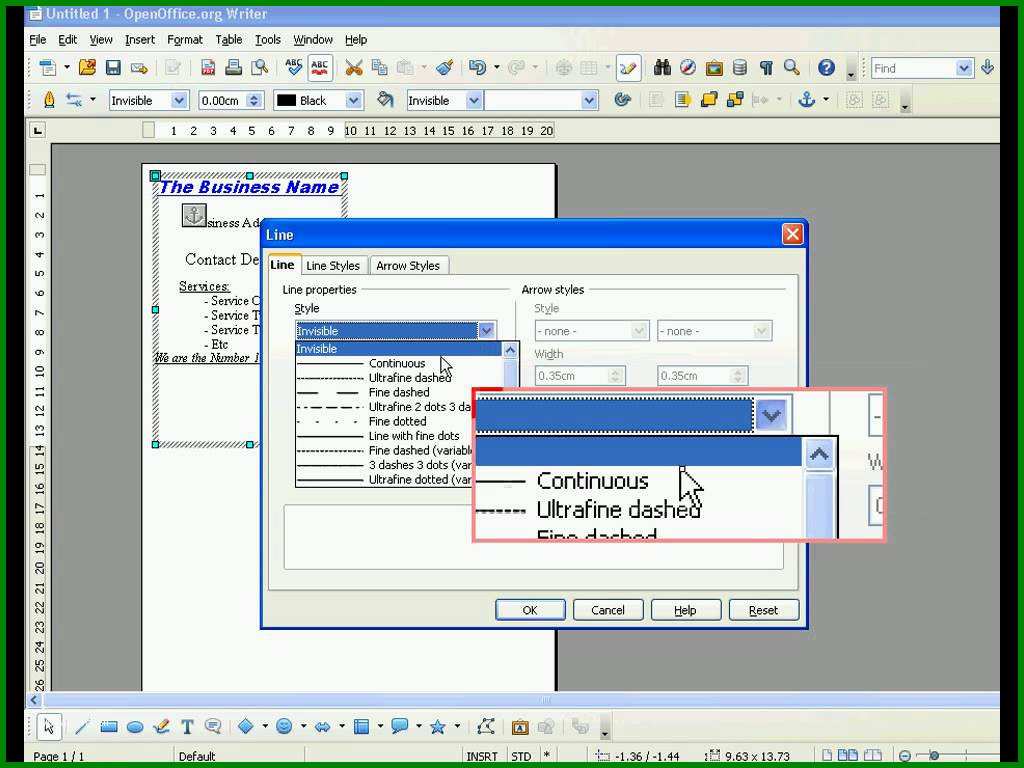1024x768 pixels.
Task: Open a document with the Open folder icon
Action: pyautogui.click(x=87, y=67)
